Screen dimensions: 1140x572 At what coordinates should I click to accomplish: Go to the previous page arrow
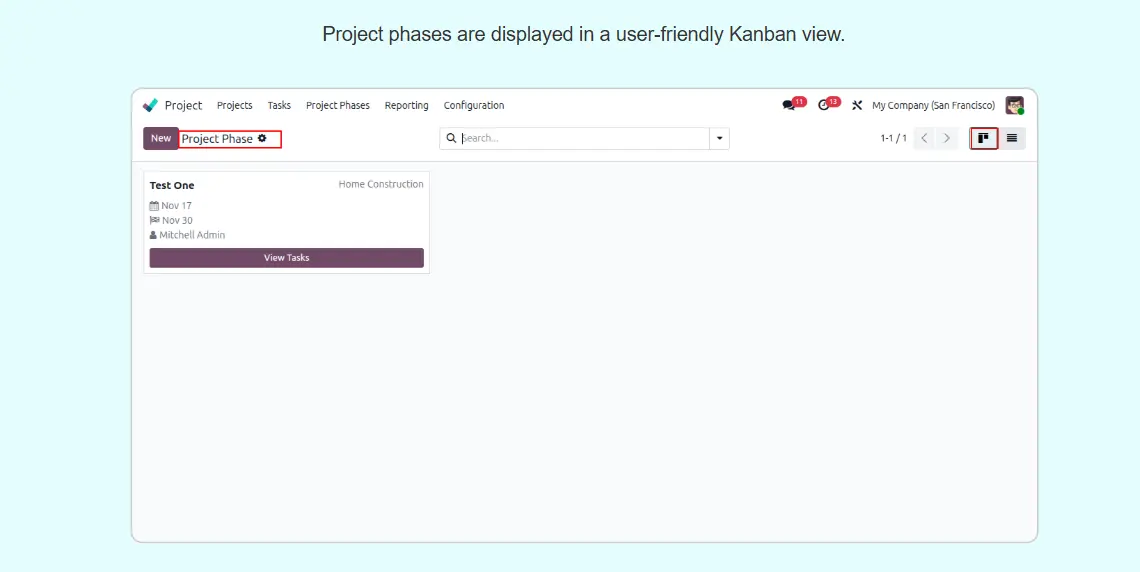(x=924, y=138)
